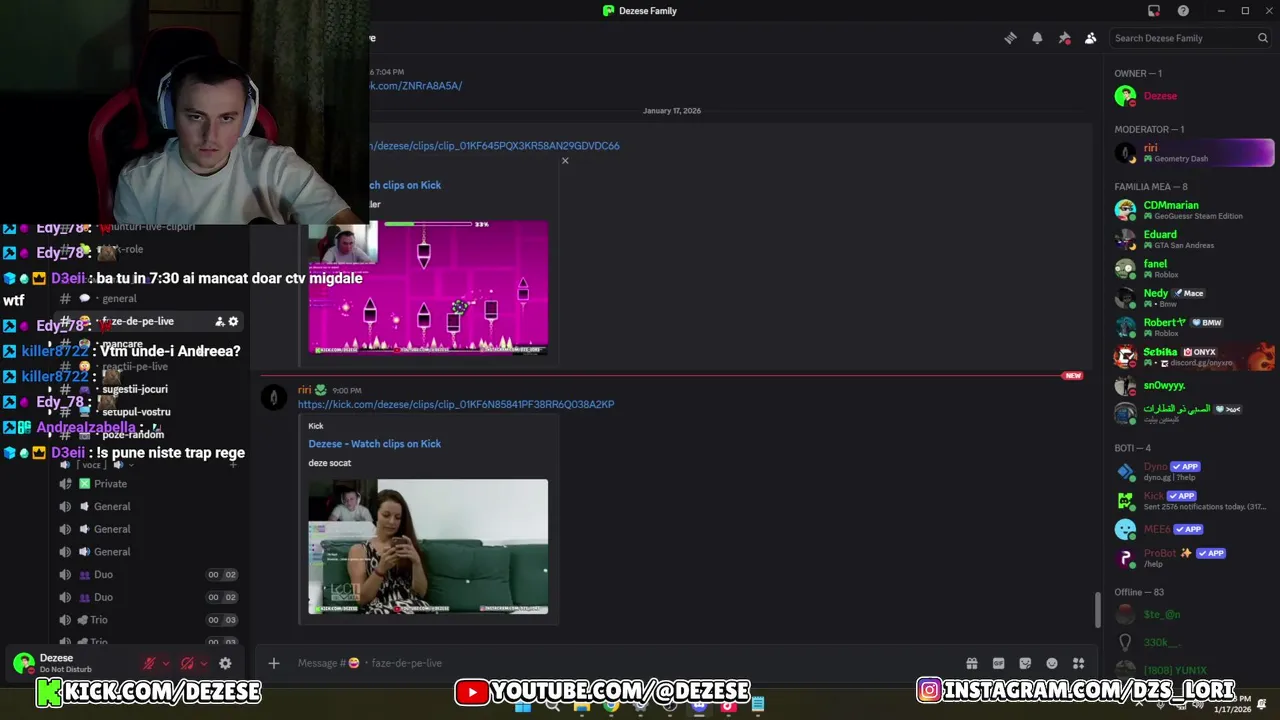
Task: Select the poze-random channel
Action: click(x=150, y=435)
